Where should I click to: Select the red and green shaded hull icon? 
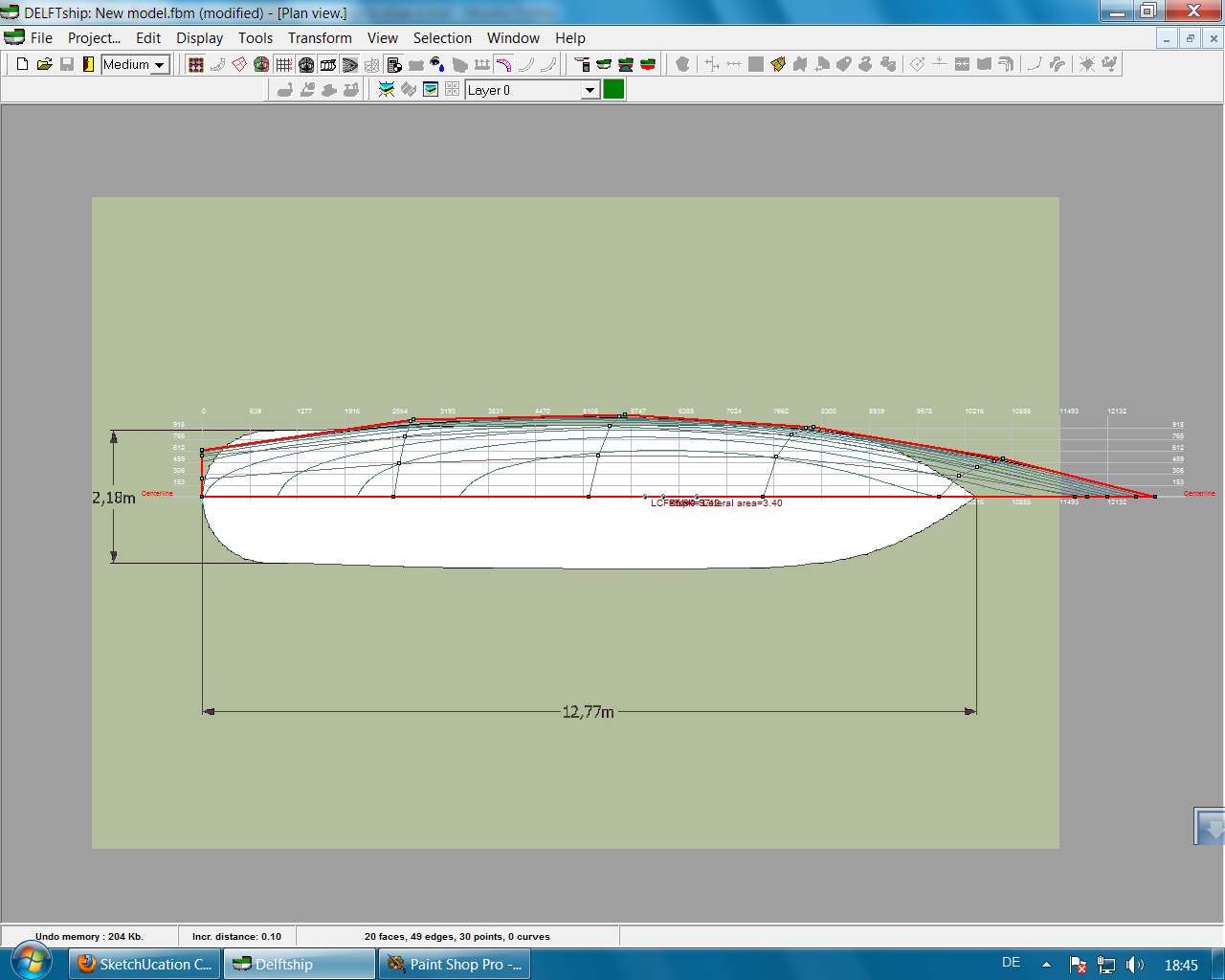coord(648,64)
